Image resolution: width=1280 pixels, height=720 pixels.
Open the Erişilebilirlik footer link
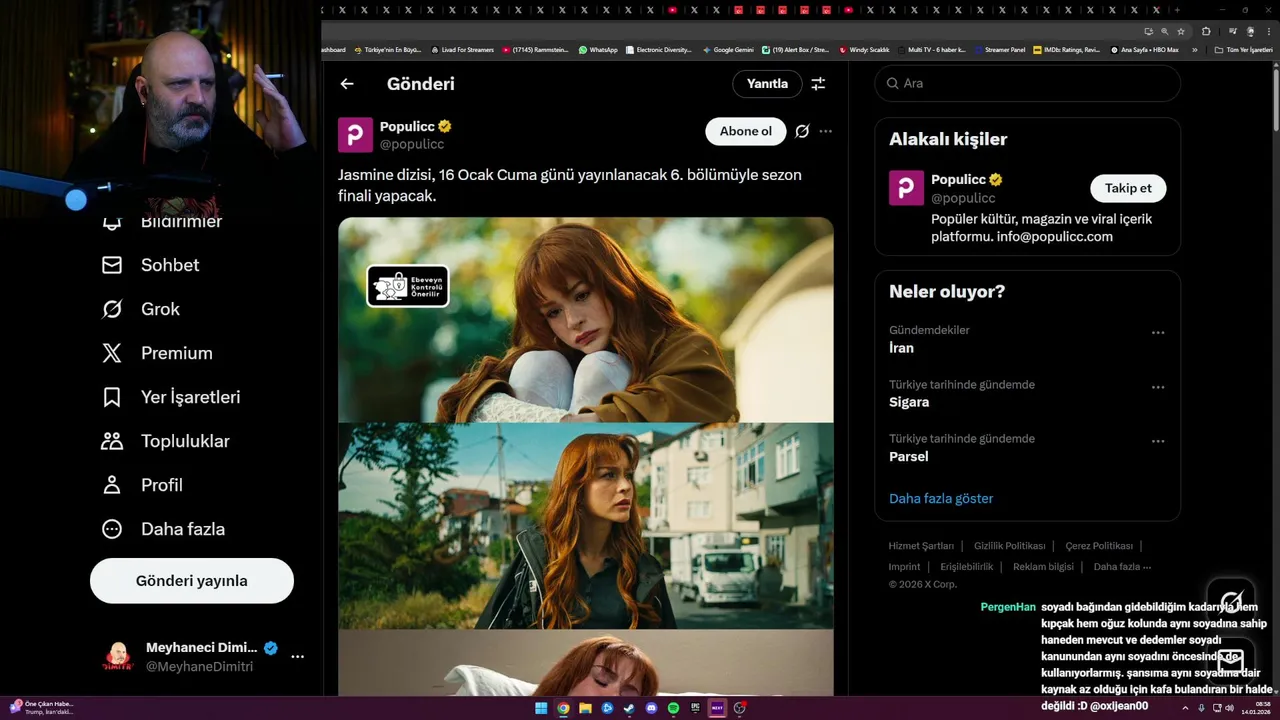point(967,567)
